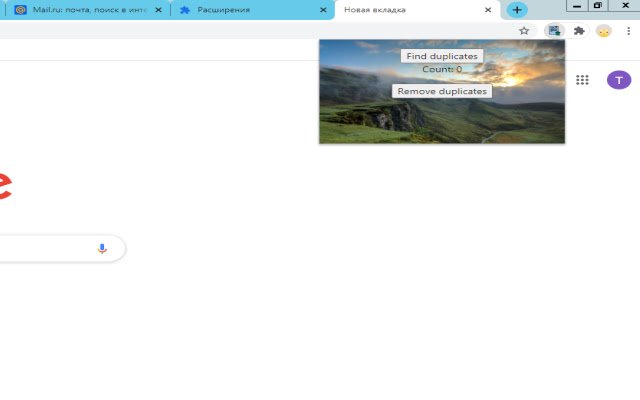Bookmark this page with the star icon
Viewport: 640px width, 400px height.
(x=524, y=31)
